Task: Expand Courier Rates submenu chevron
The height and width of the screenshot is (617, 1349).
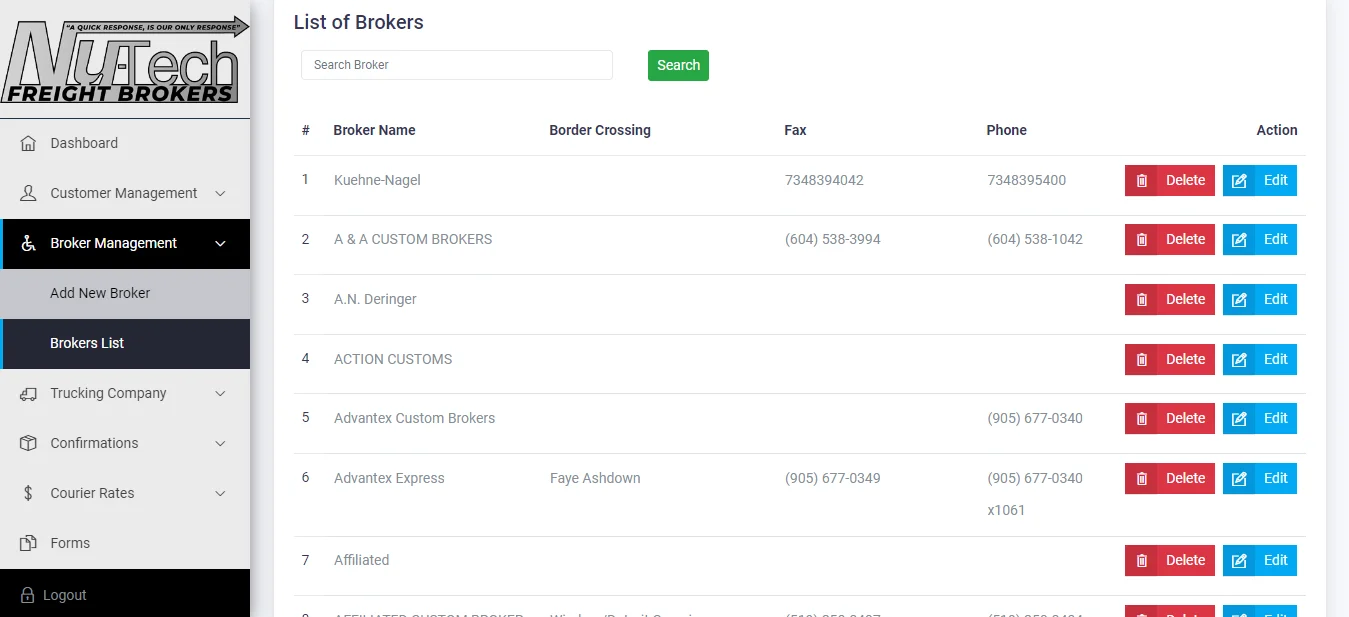Action: [x=221, y=493]
